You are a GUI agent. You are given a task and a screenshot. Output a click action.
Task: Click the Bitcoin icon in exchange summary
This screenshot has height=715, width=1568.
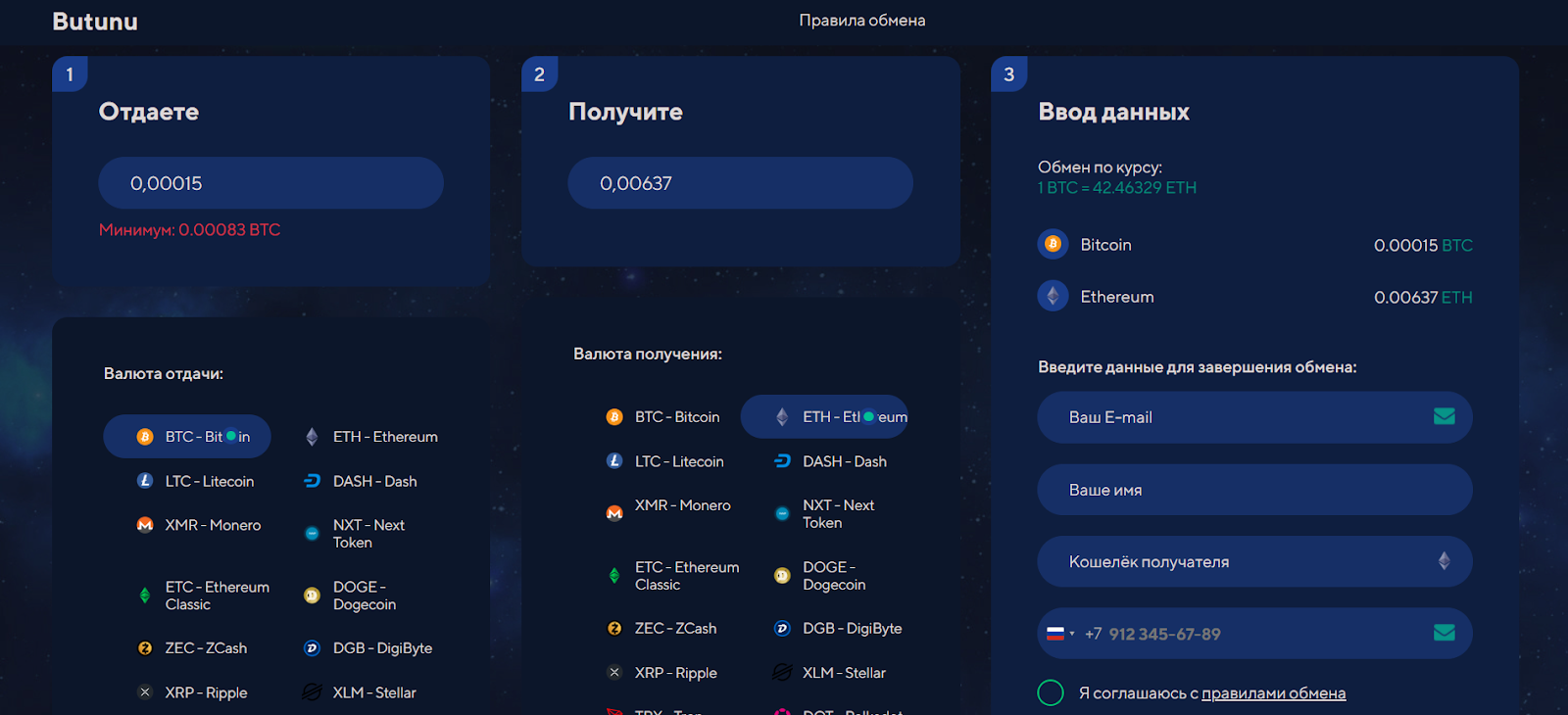[x=1053, y=244]
